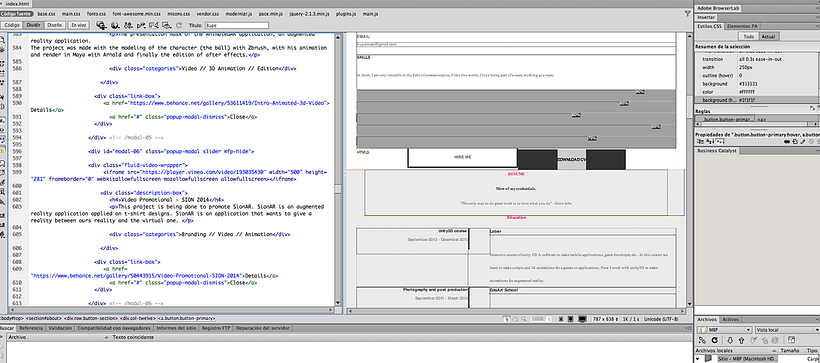Show list view Az in CSS properties

pos(711,142)
